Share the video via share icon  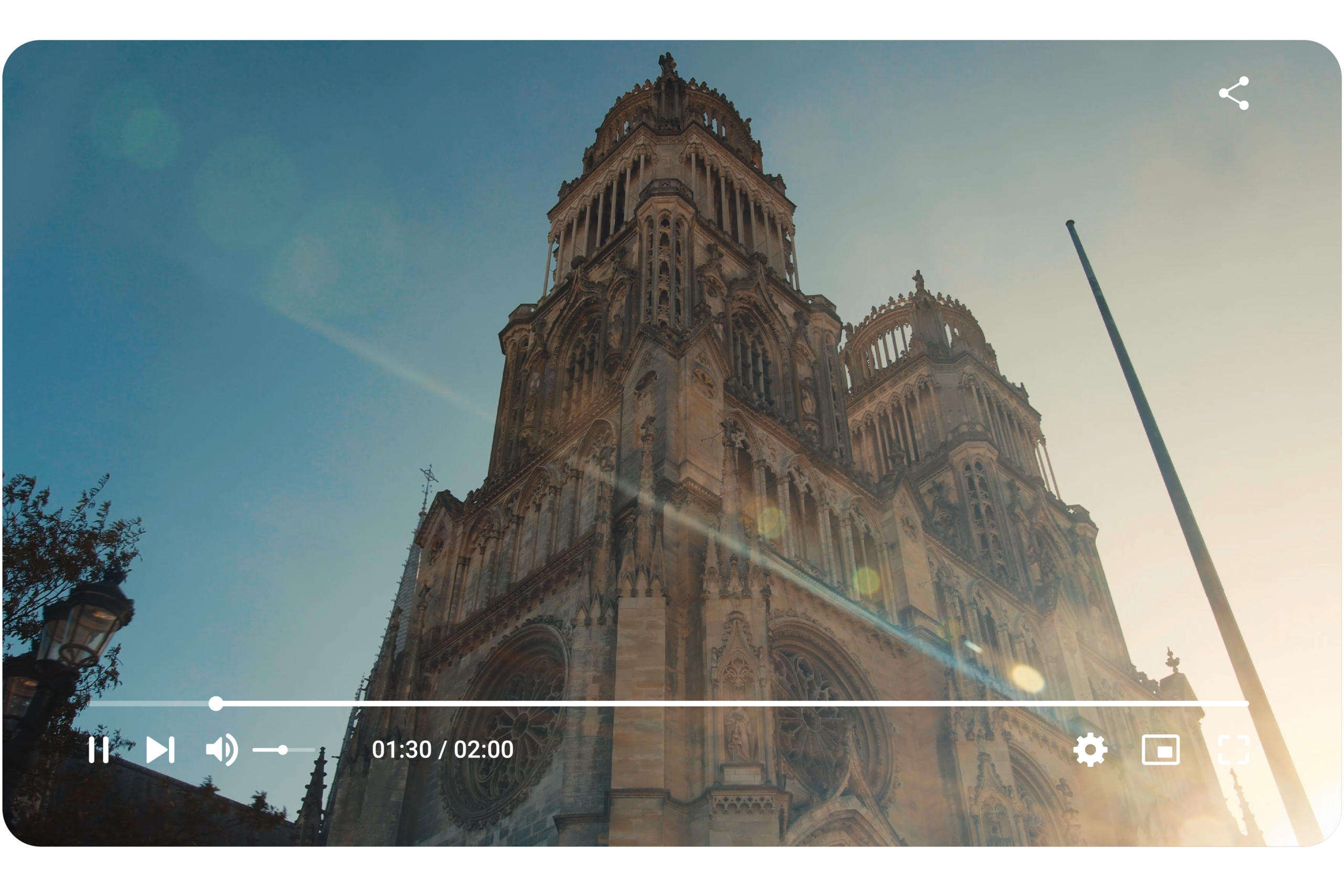point(1234,92)
